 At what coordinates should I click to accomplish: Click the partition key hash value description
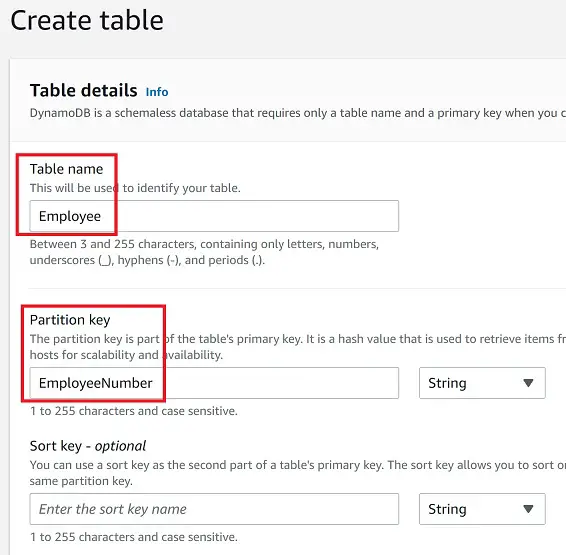click(x=297, y=347)
